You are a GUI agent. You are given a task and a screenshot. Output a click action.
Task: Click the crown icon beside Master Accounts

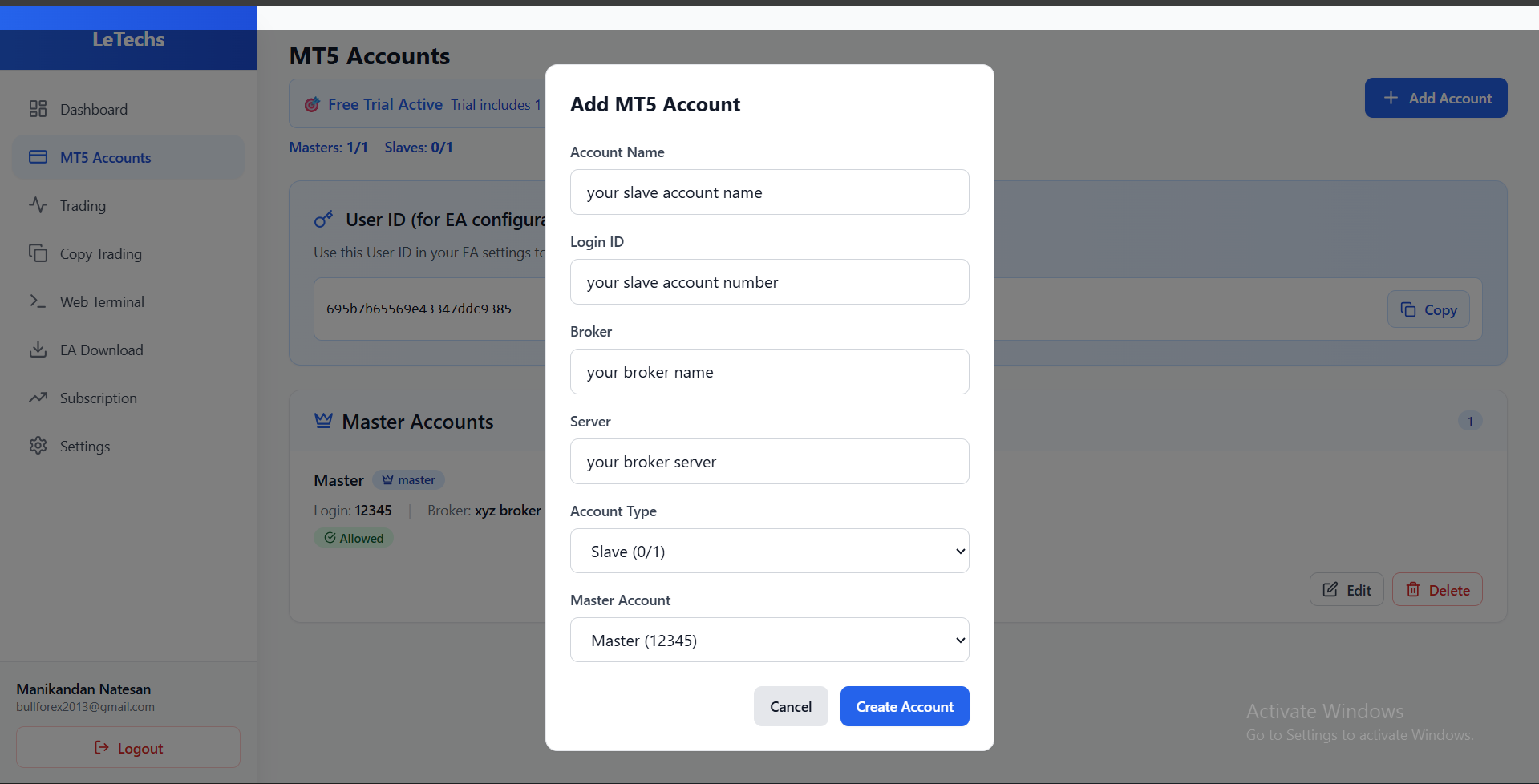[323, 421]
